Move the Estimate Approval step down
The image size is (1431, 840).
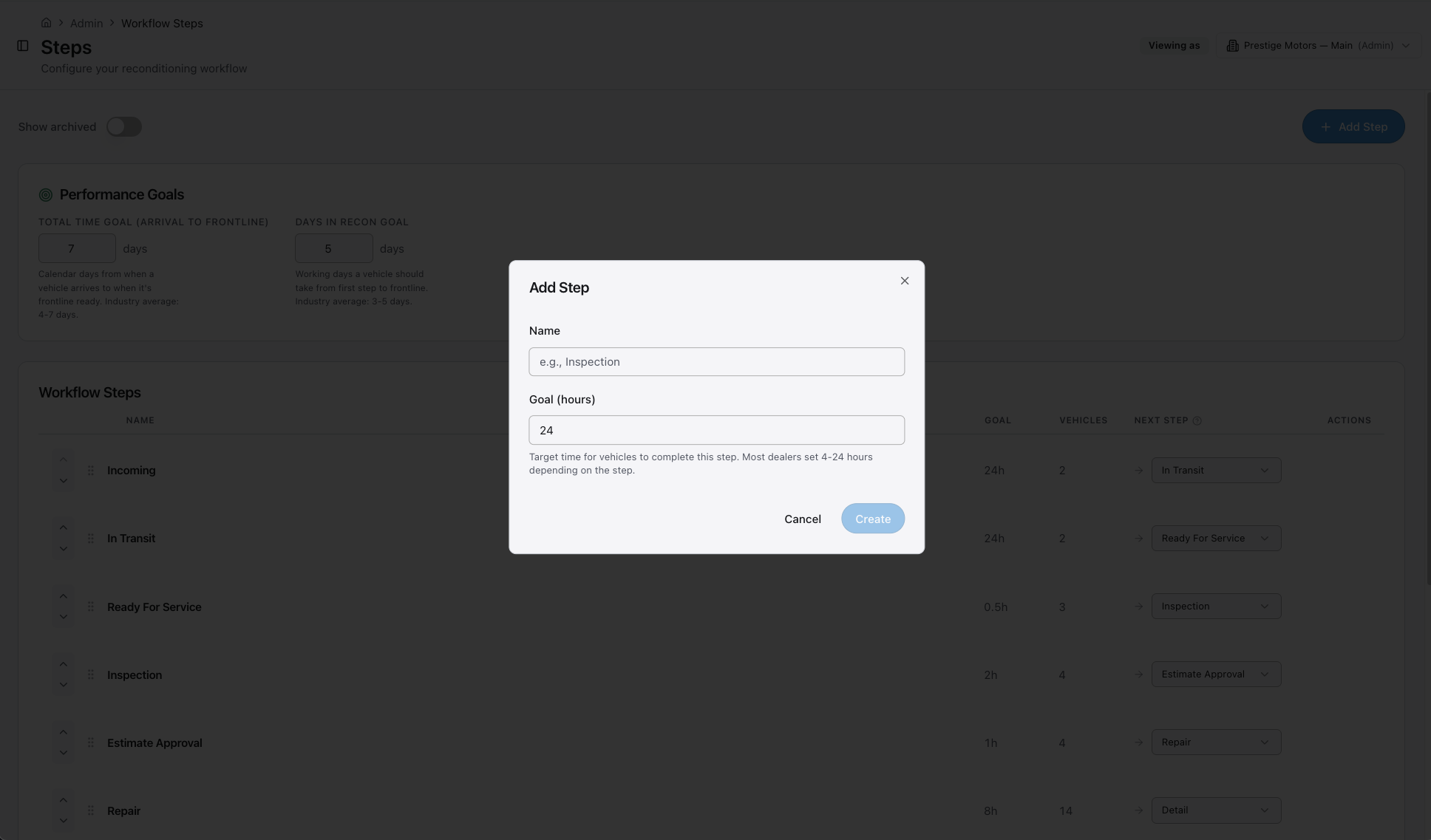click(x=64, y=753)
